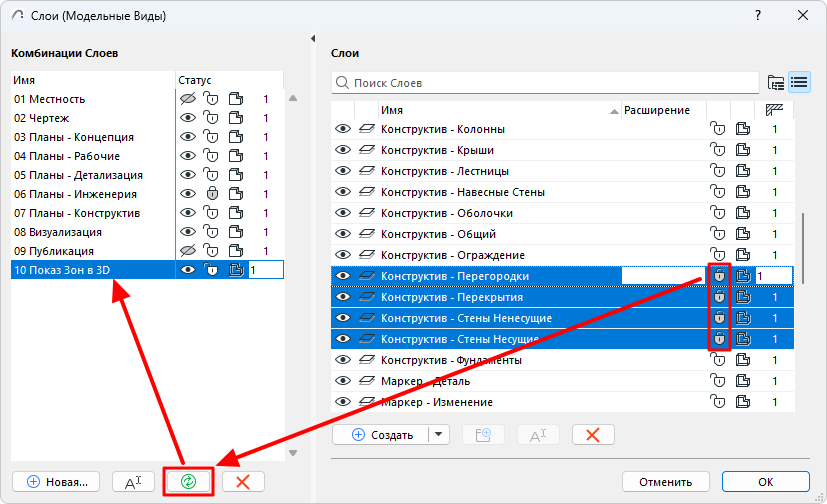Hide the Конструктив - Крыши layer
Viewport: 827px width, 504px height.
(343, 150)
